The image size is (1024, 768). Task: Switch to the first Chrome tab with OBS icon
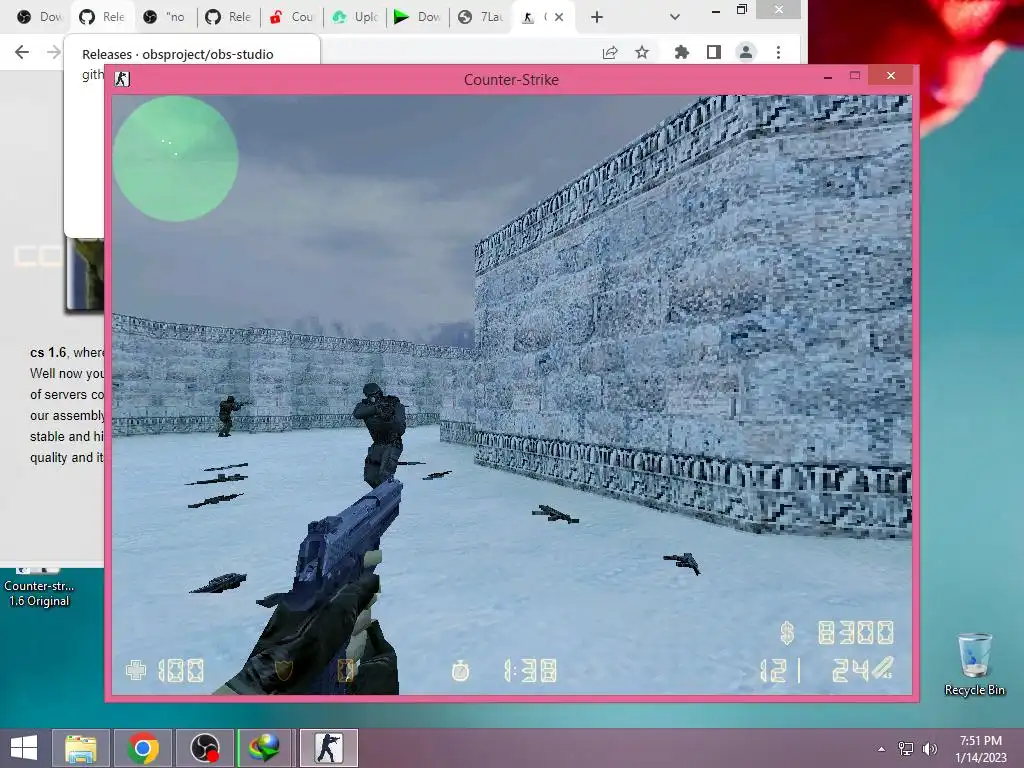[39, 17]
